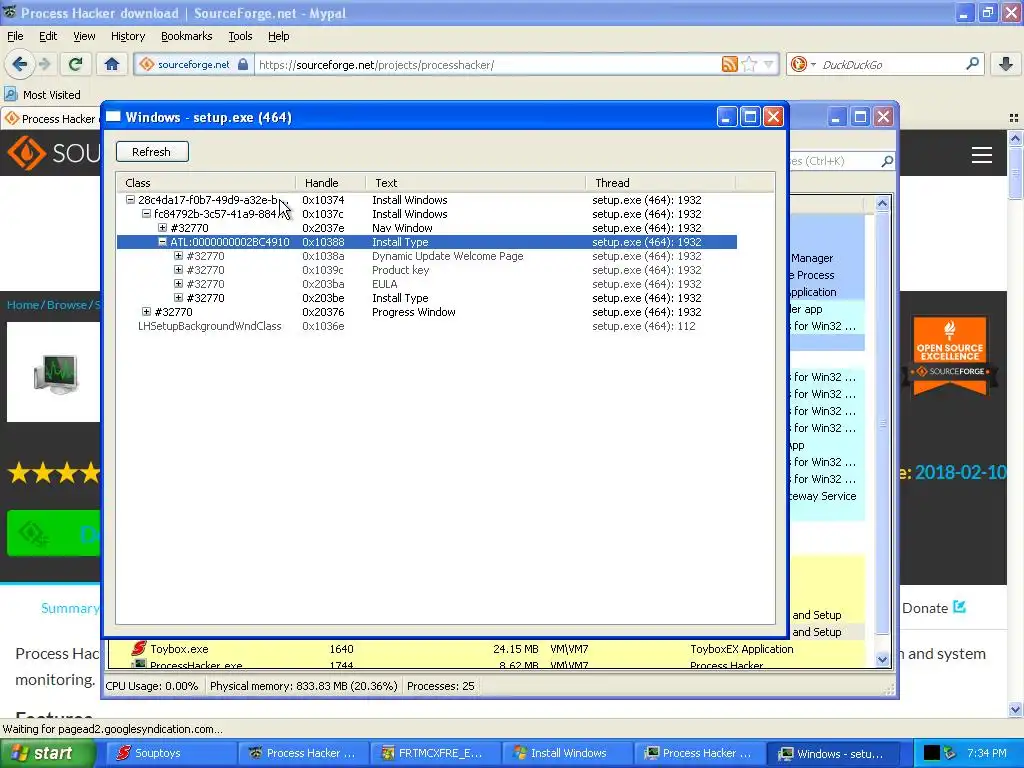Sort by the Thread column header
1024x768 pixels.
point(660,183)
